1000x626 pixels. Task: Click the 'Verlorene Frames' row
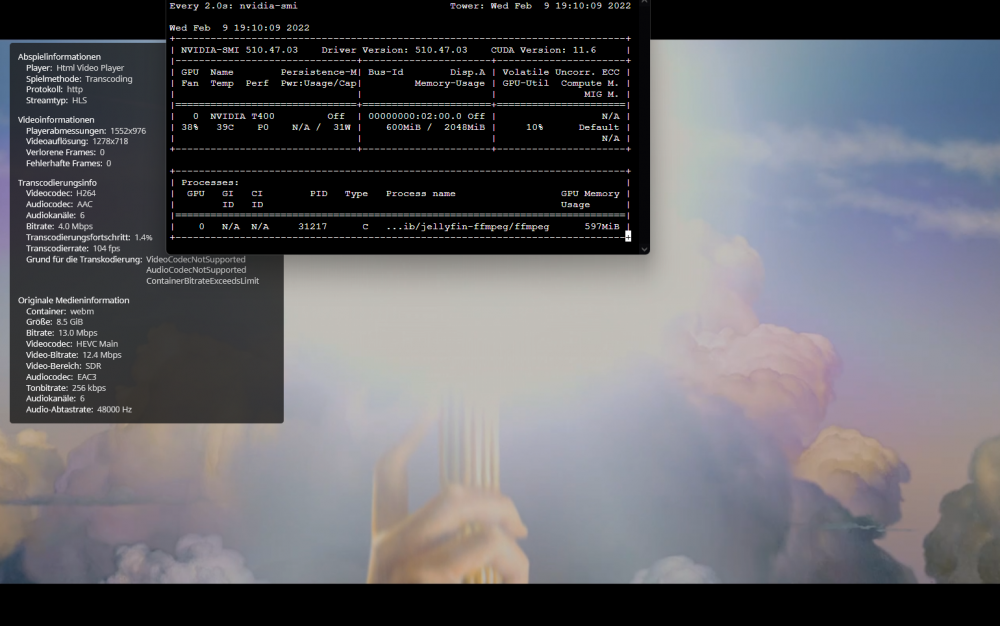pyautogui.click(x=65, y=152)
